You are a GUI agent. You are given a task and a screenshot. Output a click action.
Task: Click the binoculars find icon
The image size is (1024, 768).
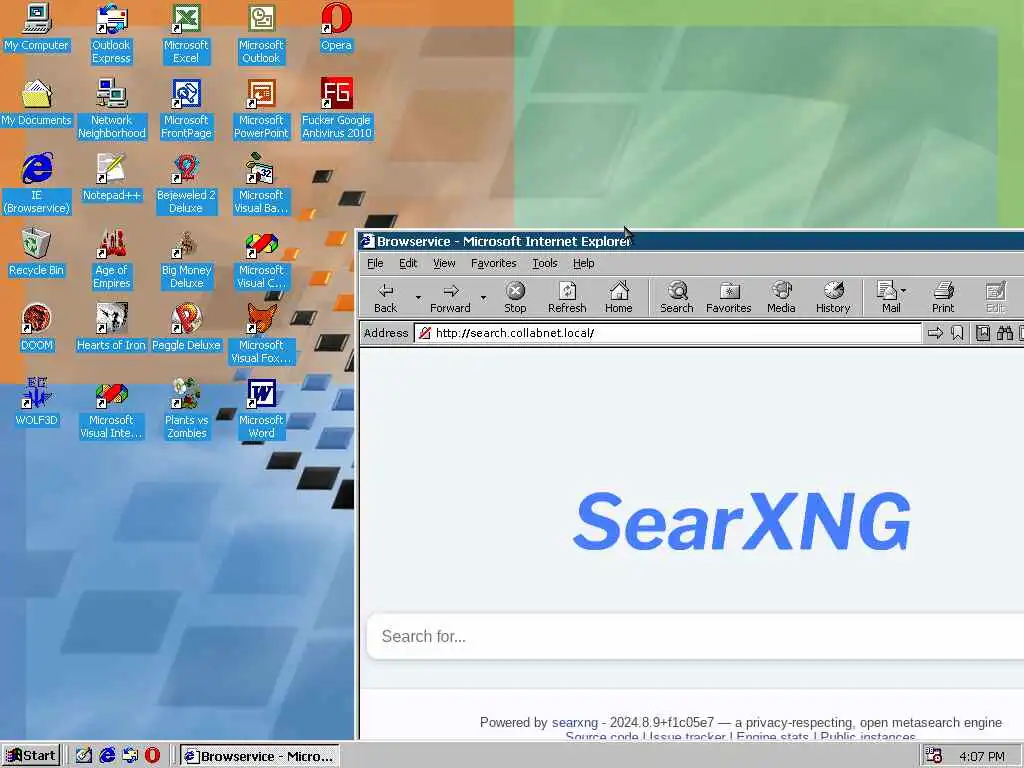coord(1004,333)
